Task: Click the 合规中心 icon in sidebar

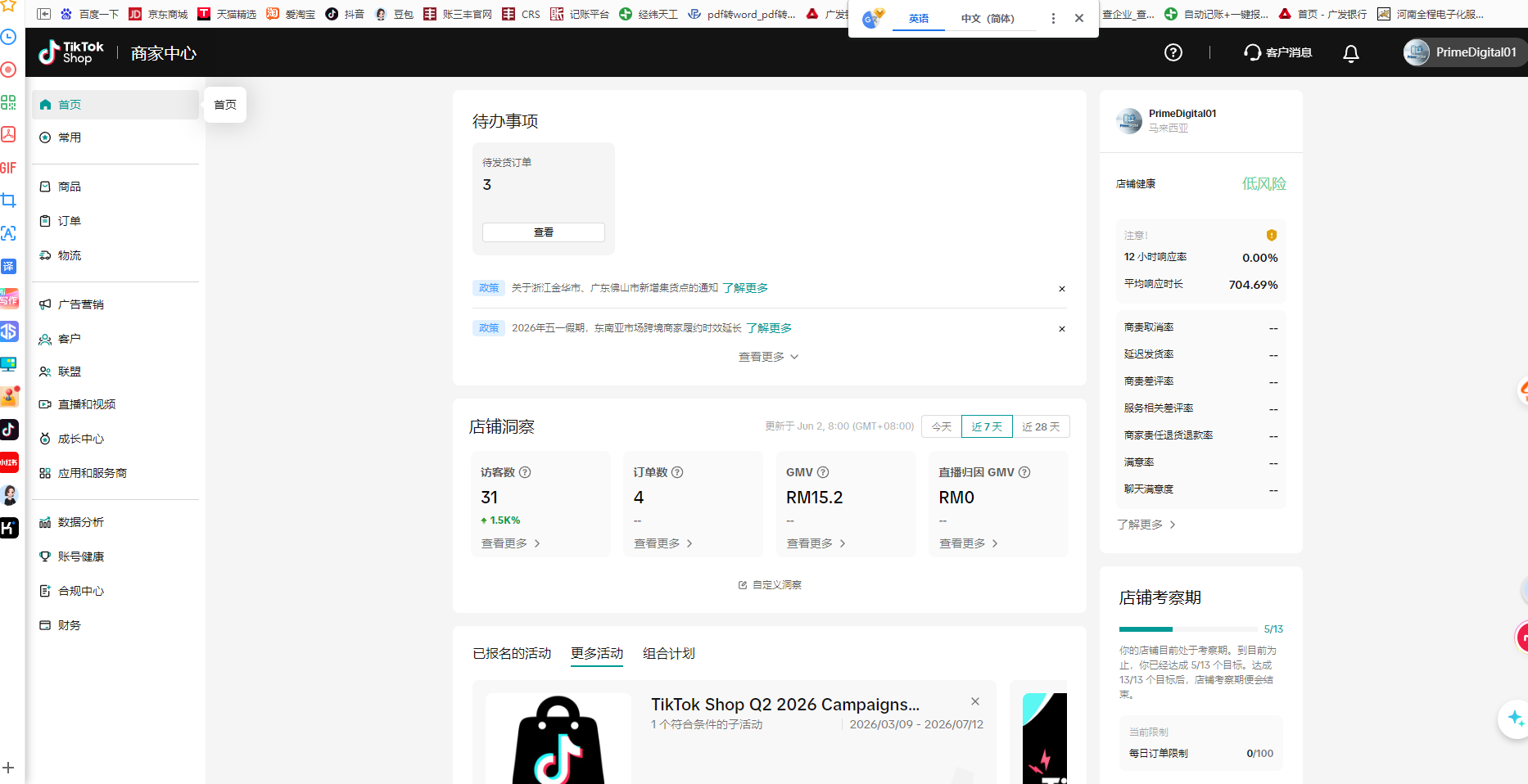Action: [x=45, y=591]
